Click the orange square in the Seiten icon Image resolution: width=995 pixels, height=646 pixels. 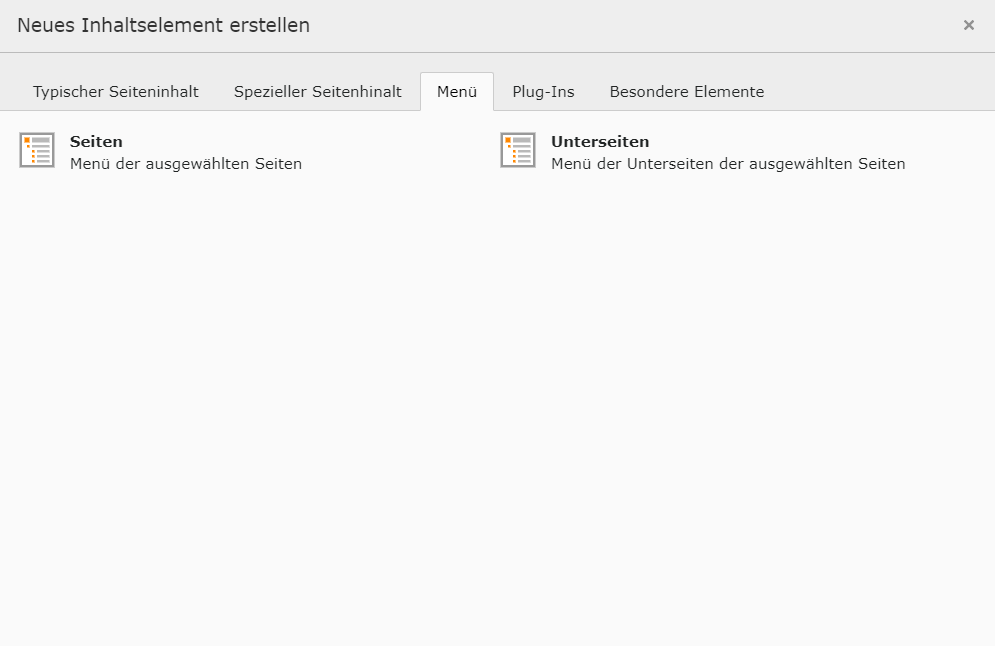tap(27, 140)
